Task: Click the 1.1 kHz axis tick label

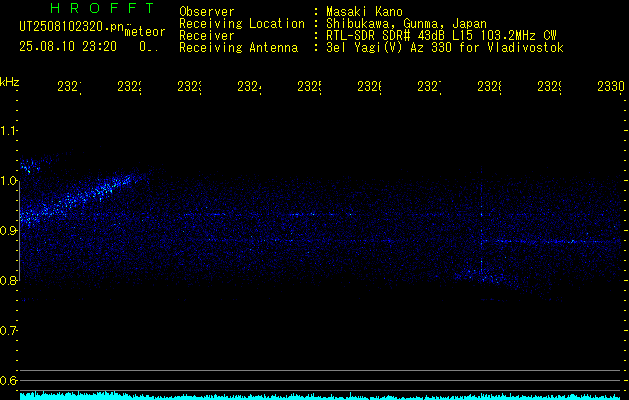Action: tap(8, 131)
